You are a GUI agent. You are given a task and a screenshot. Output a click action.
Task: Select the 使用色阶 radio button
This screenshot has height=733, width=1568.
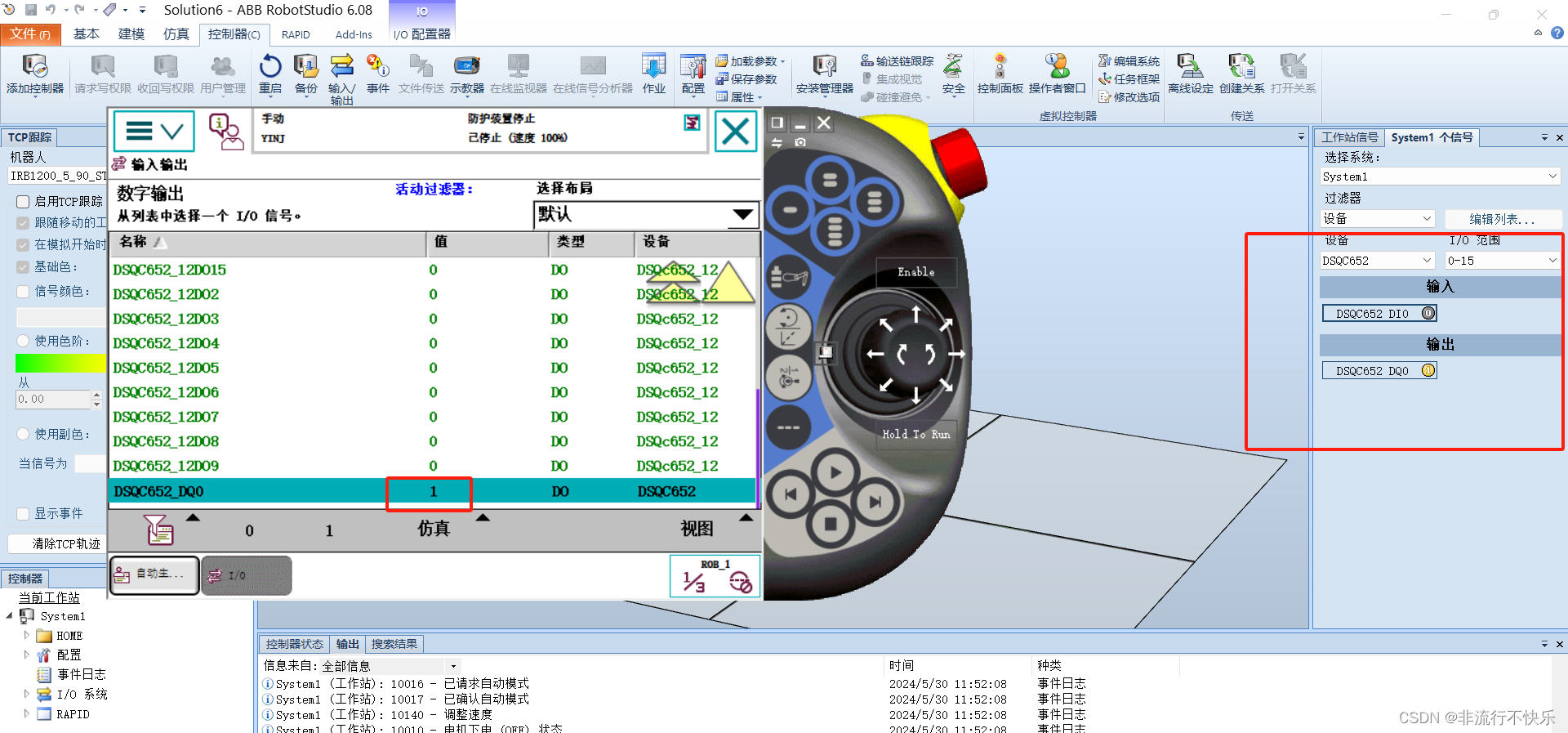24,341
